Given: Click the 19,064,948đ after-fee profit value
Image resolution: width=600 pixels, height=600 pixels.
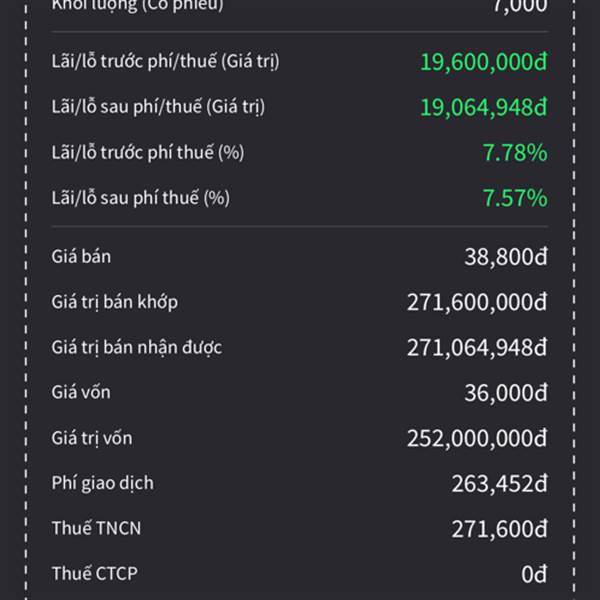Looking at the screenshot, I should (x=483, y=107).
